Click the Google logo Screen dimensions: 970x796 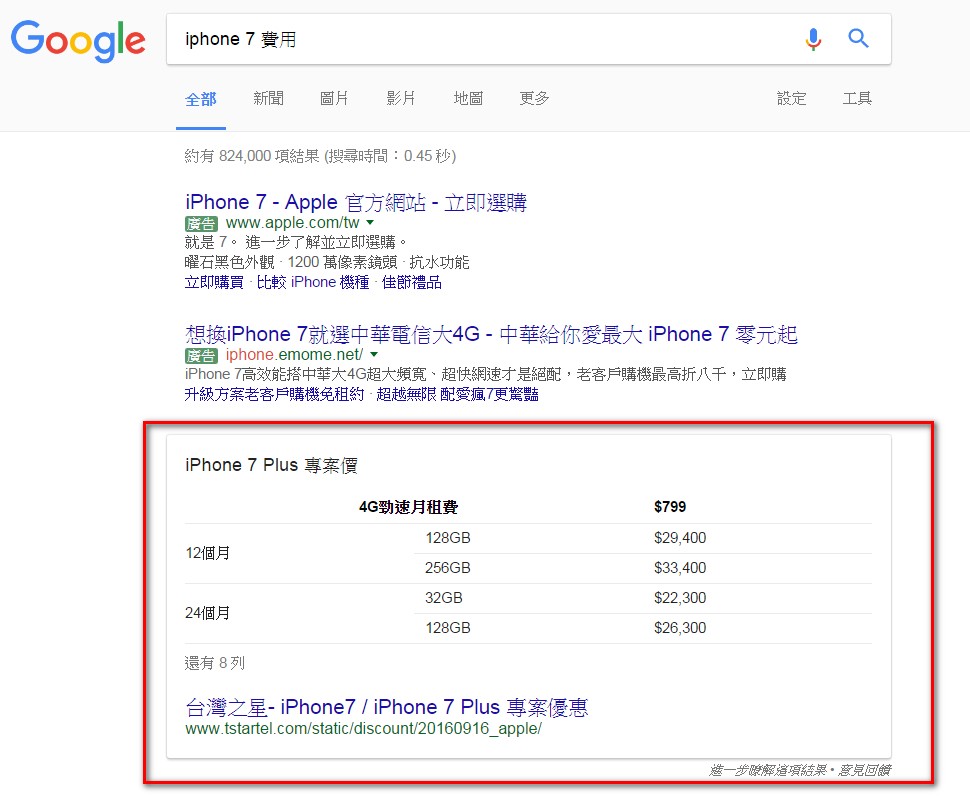pos(79,40)
